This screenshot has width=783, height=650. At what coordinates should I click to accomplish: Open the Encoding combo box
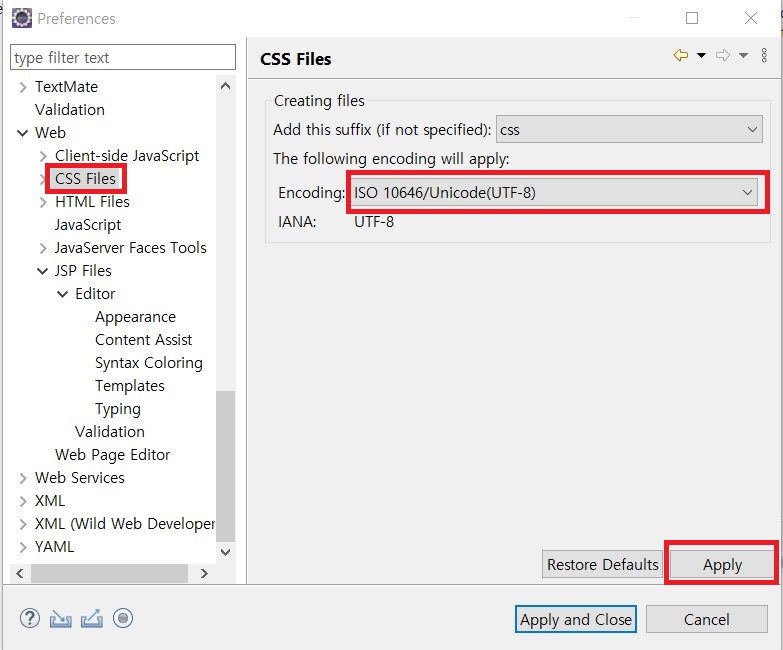554,192
